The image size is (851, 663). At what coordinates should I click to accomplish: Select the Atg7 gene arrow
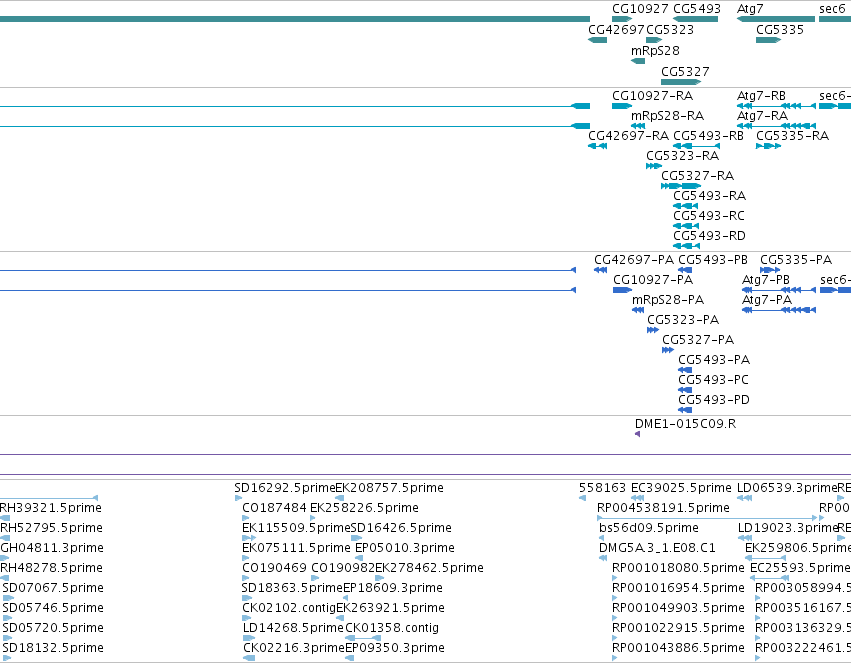click(x=776, y=20)
